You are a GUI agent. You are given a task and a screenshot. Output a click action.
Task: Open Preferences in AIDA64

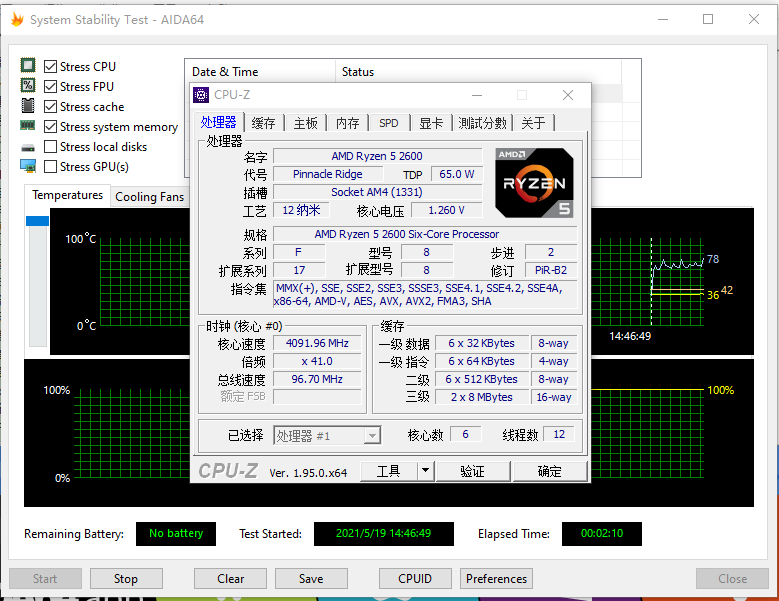(x=496, y=579)
